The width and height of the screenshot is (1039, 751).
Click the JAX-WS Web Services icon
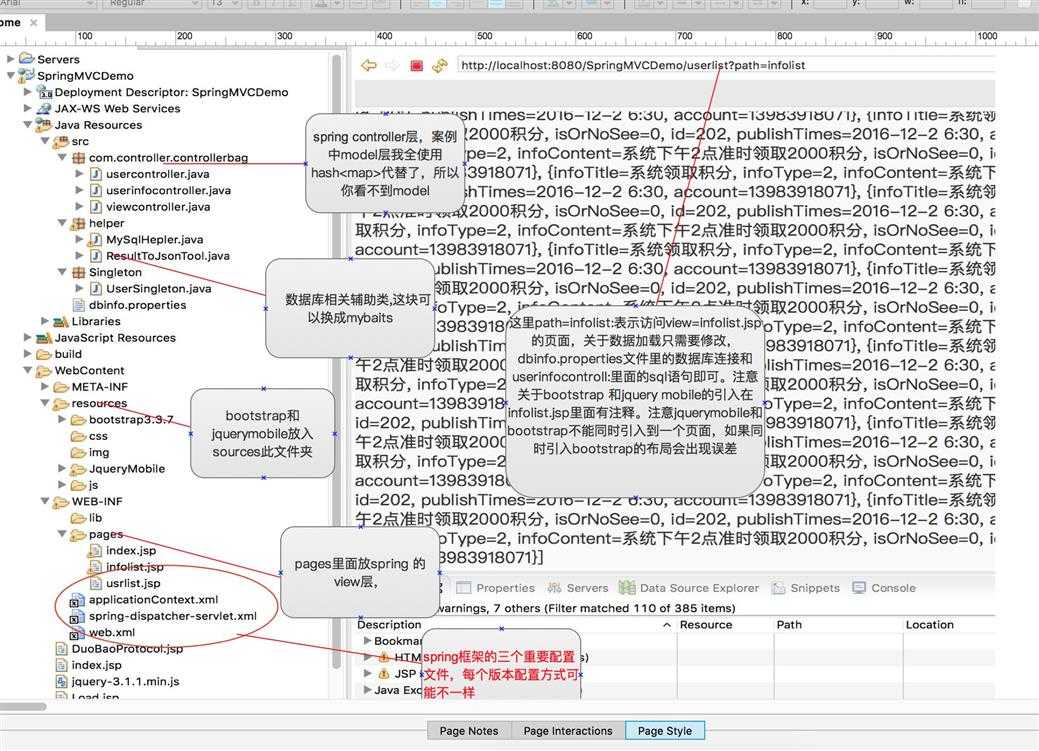(44, 108)
